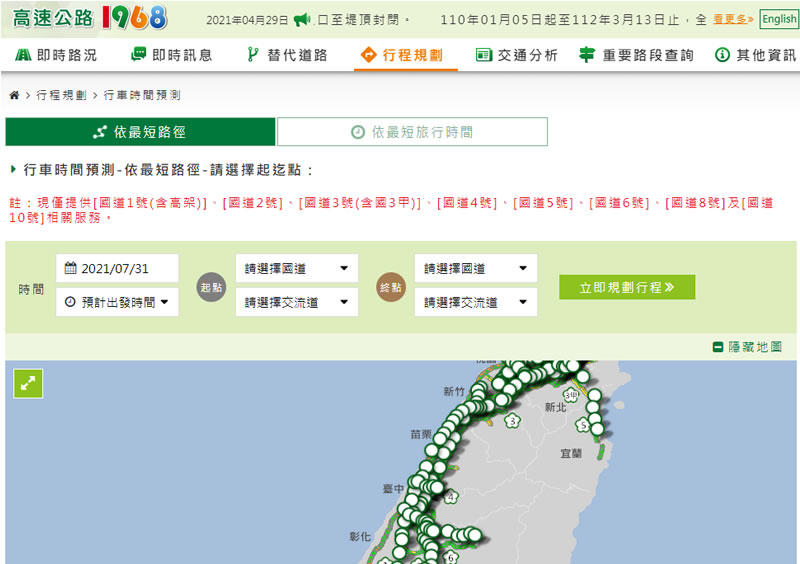Select the 依最短路徑 mode
This screenshot has height=564, width=800.
pyautogui.click(x=140, y=132)
